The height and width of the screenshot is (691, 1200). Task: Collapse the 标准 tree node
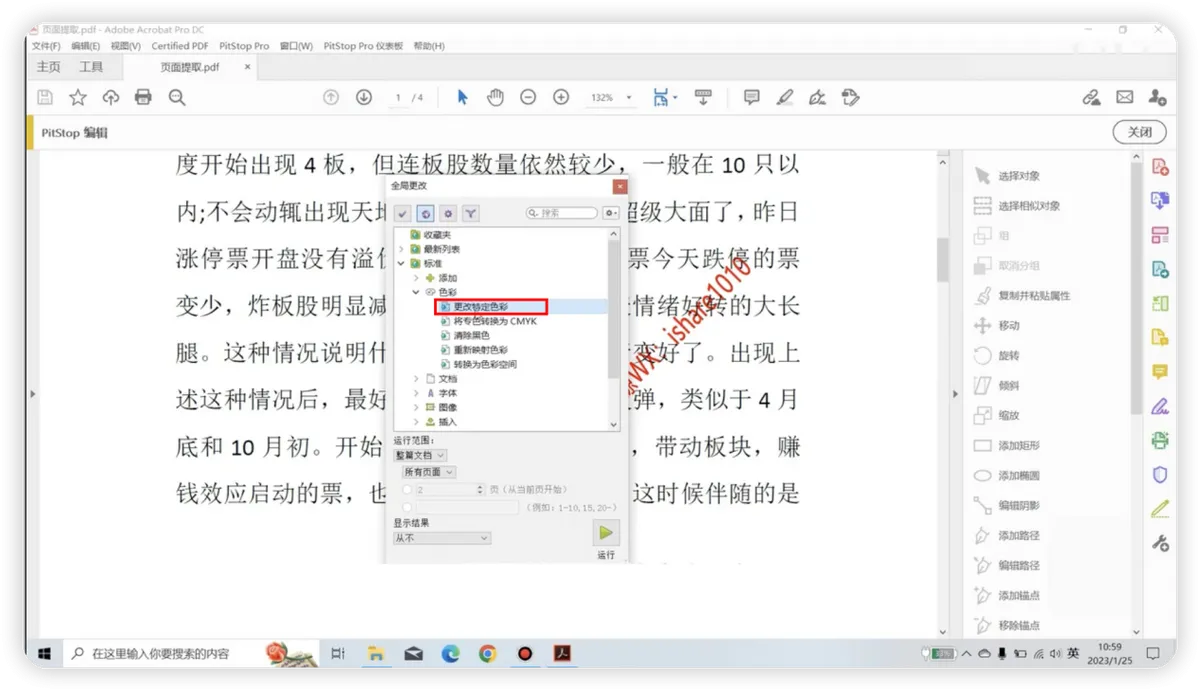click(402, 263)
